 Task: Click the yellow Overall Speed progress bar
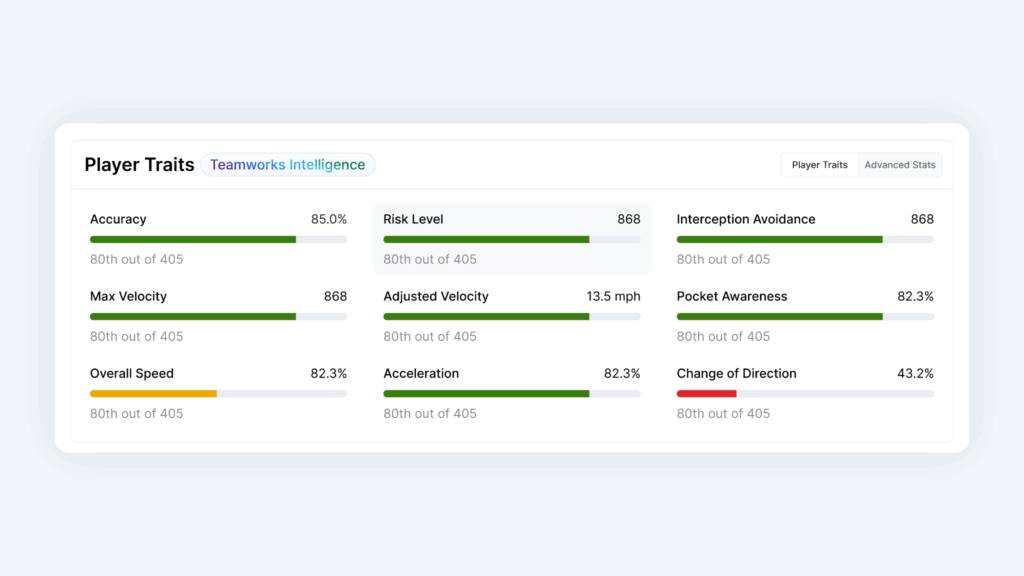pyautogui.click(x=153, y=394)
